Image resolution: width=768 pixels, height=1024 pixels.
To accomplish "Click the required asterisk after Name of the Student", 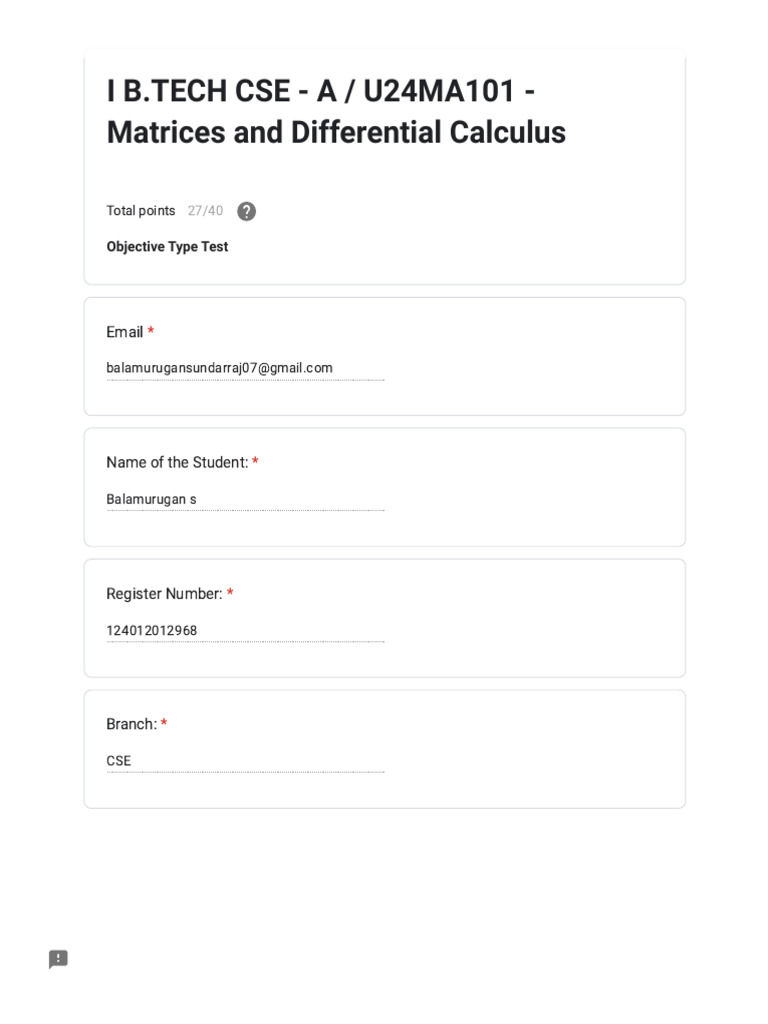I will pos(255,461).
